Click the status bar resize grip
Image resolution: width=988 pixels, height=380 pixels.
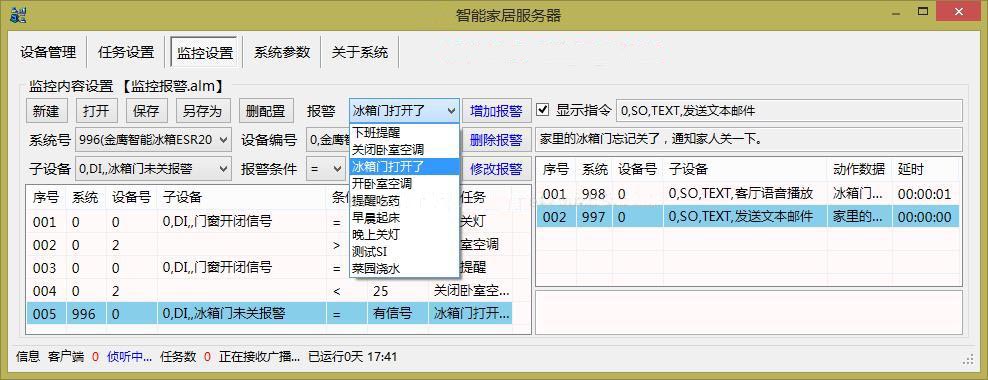[x=968, y=360]
